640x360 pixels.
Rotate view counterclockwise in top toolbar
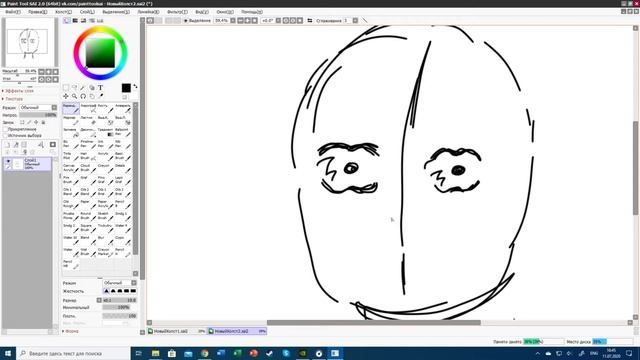(x=286, y=20)
